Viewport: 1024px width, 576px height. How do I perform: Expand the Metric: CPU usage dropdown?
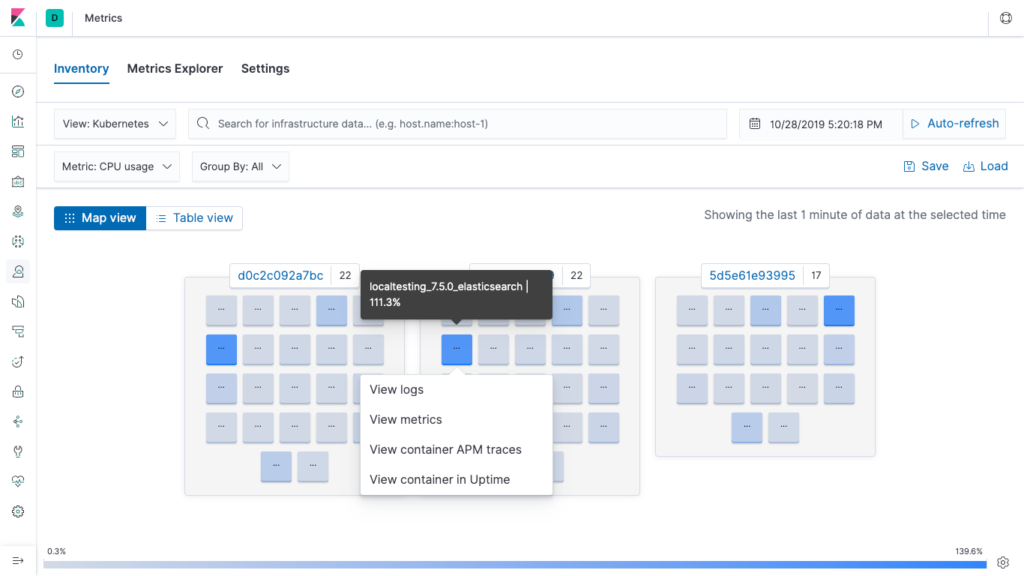(x=117, y=167)
